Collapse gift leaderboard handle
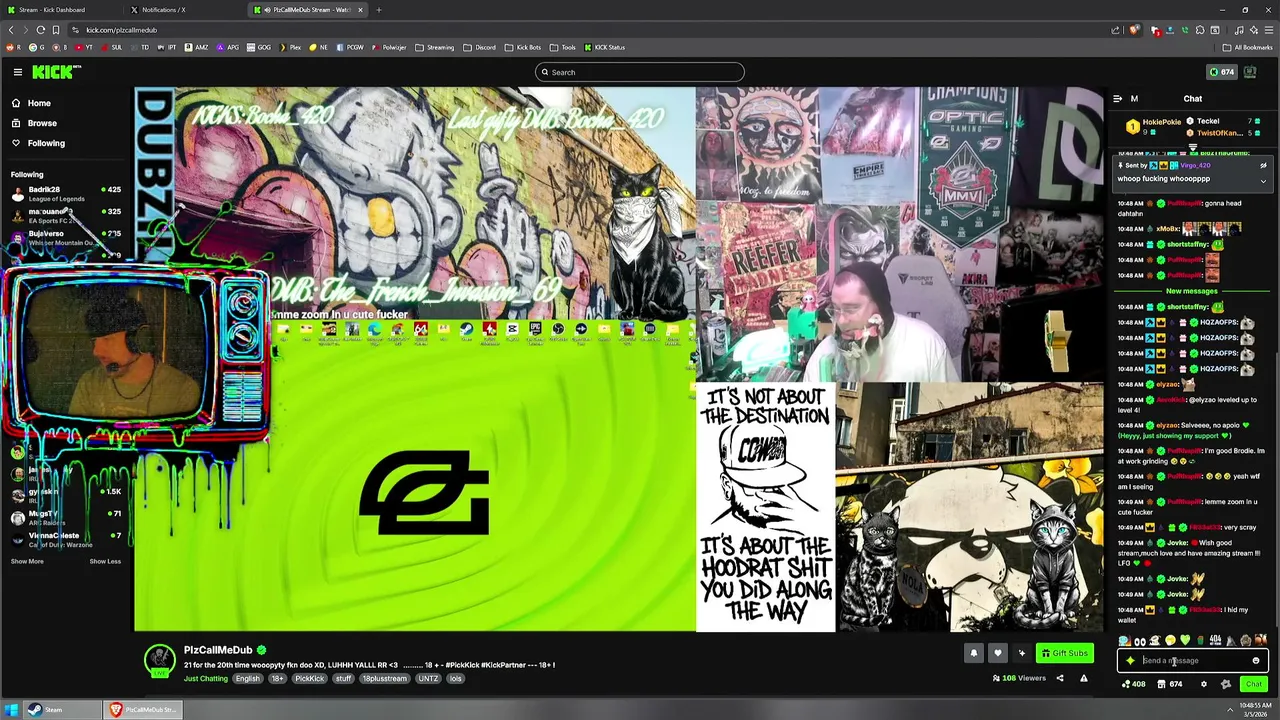This screenshot has width=1280, height=720. coord(1193,147)
